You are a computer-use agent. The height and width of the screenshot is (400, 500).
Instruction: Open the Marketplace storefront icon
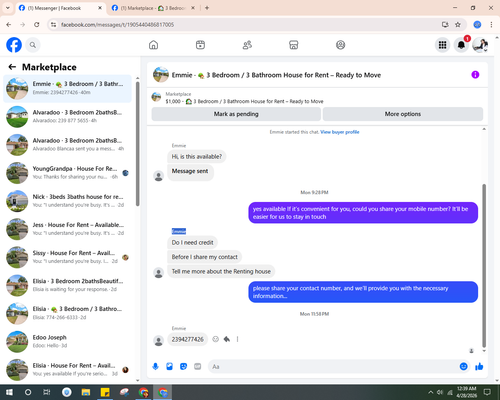coord(294,45)
